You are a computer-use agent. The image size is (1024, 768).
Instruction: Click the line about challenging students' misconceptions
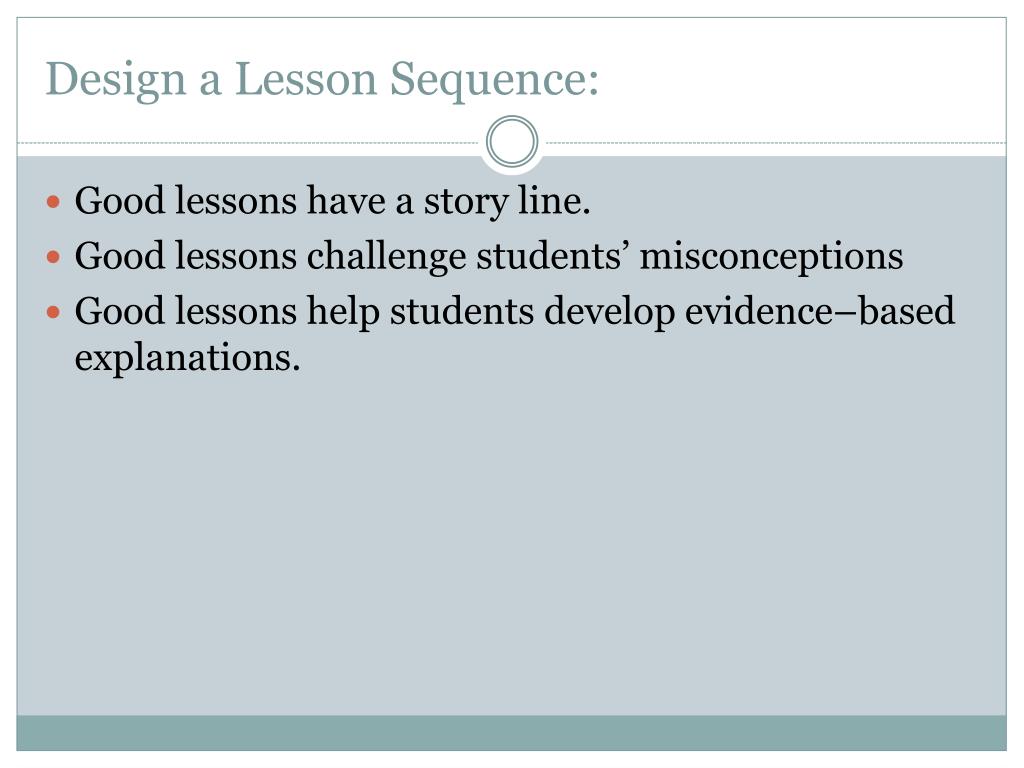click(x=489, y=257)
